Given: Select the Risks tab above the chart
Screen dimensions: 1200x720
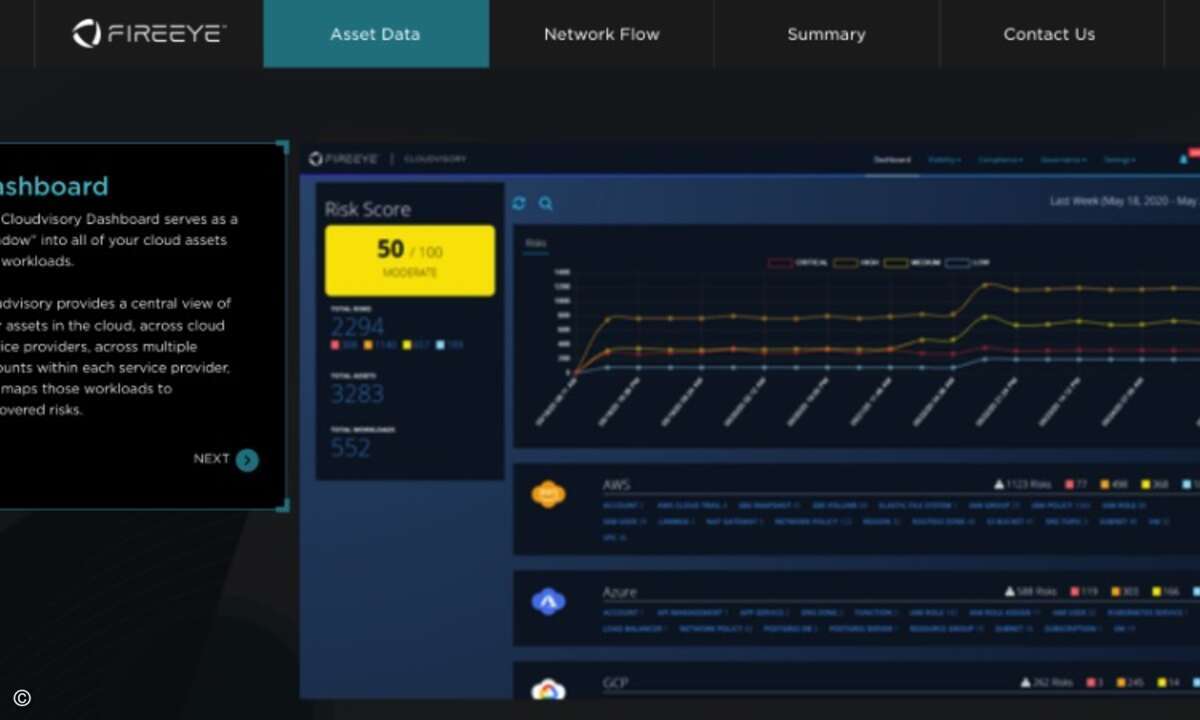Looking at the screenshot, I should coord(536,243).
